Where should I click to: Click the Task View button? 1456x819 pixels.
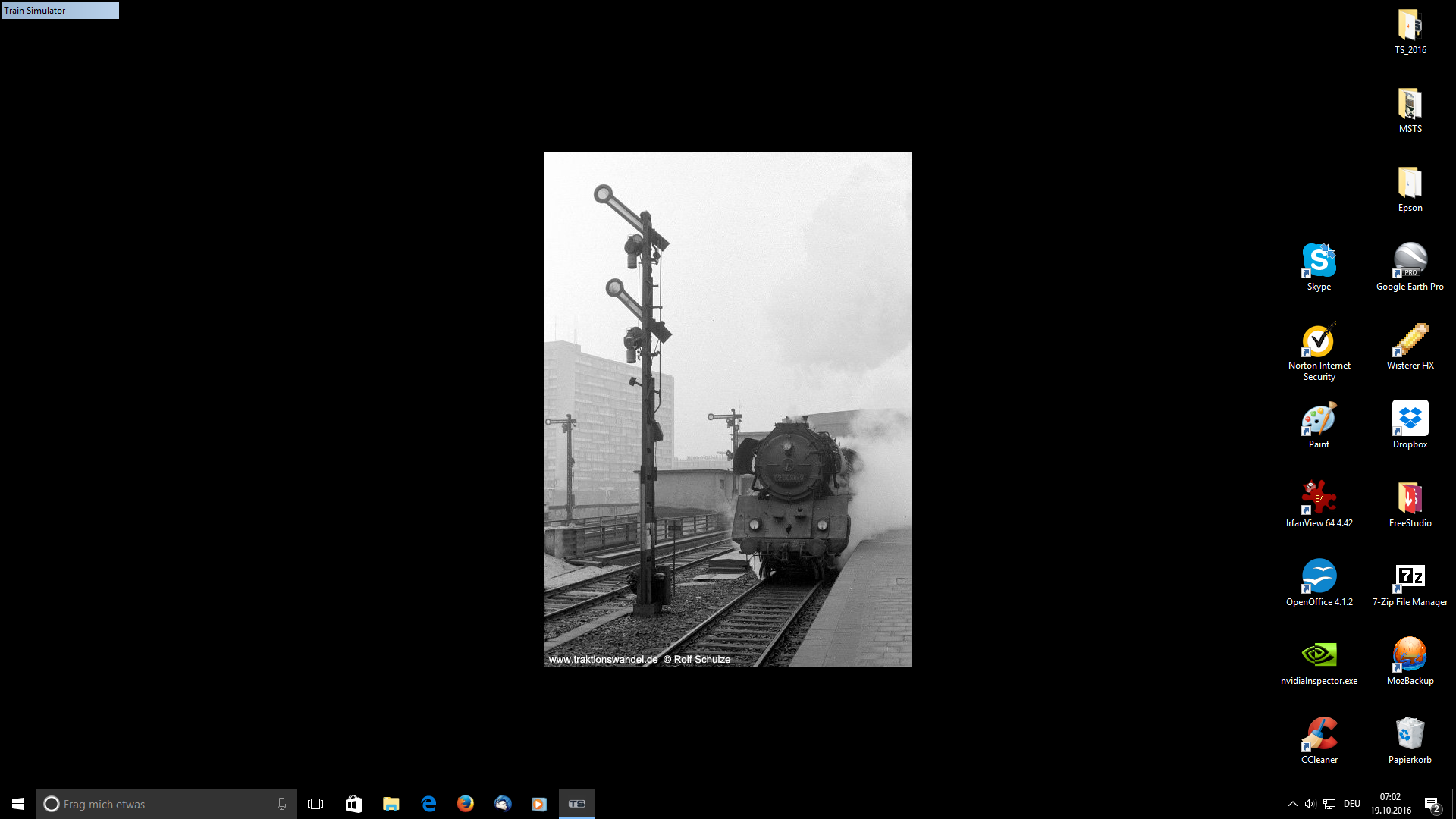pyautogui.click(x=315, y=804)
